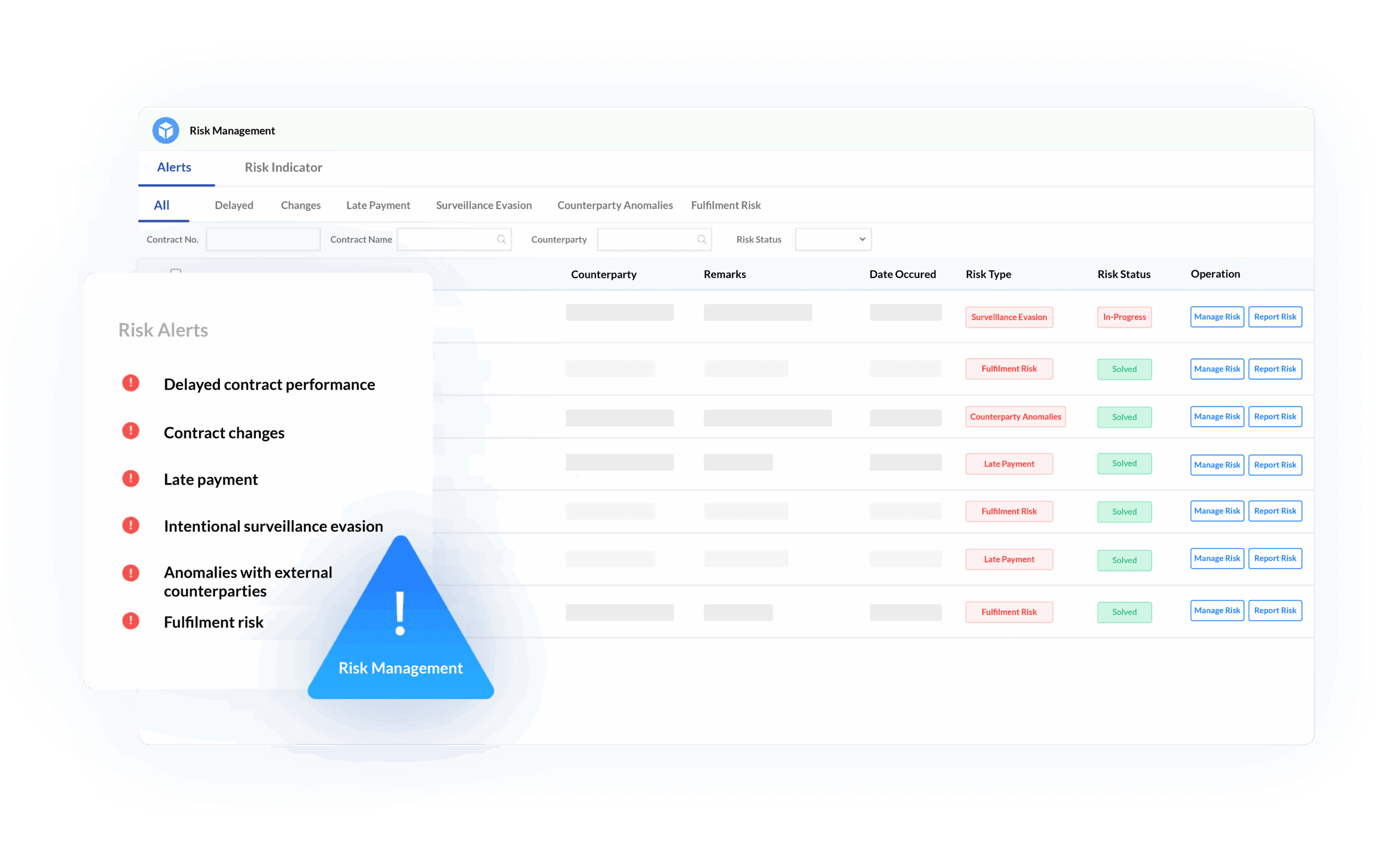Screen dimensions: 1400x848
Task: Click Manage Risk in last Fulfilment Risk row
Action: pos(1217,611)
